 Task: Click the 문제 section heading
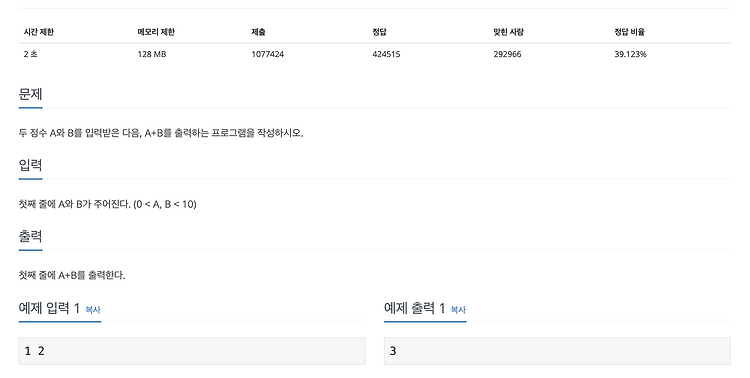pos(31,94)
